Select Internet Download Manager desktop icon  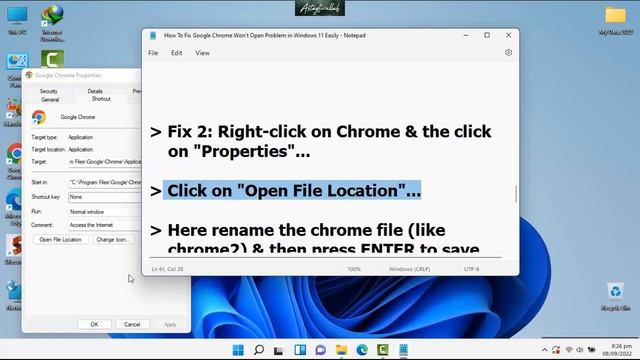click(x=52, y=23)
